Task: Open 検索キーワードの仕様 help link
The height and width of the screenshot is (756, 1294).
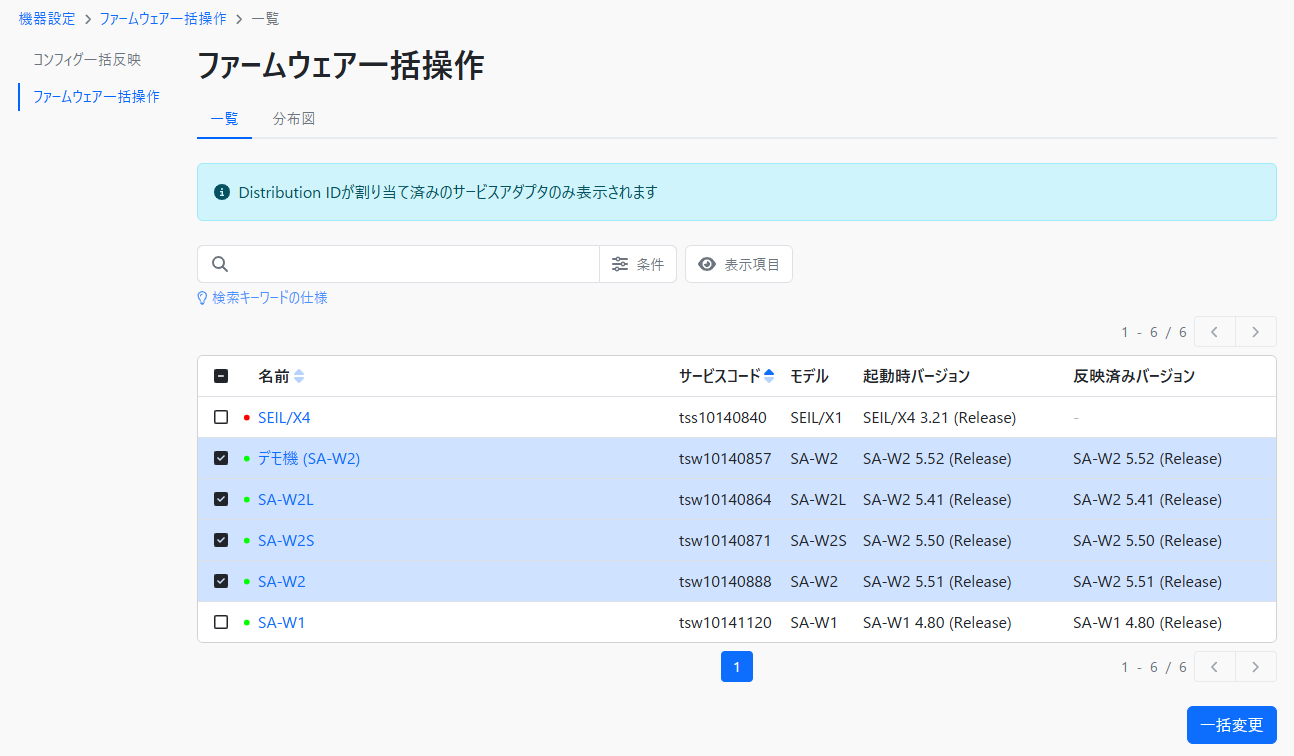Action: [x=262, y=298]
